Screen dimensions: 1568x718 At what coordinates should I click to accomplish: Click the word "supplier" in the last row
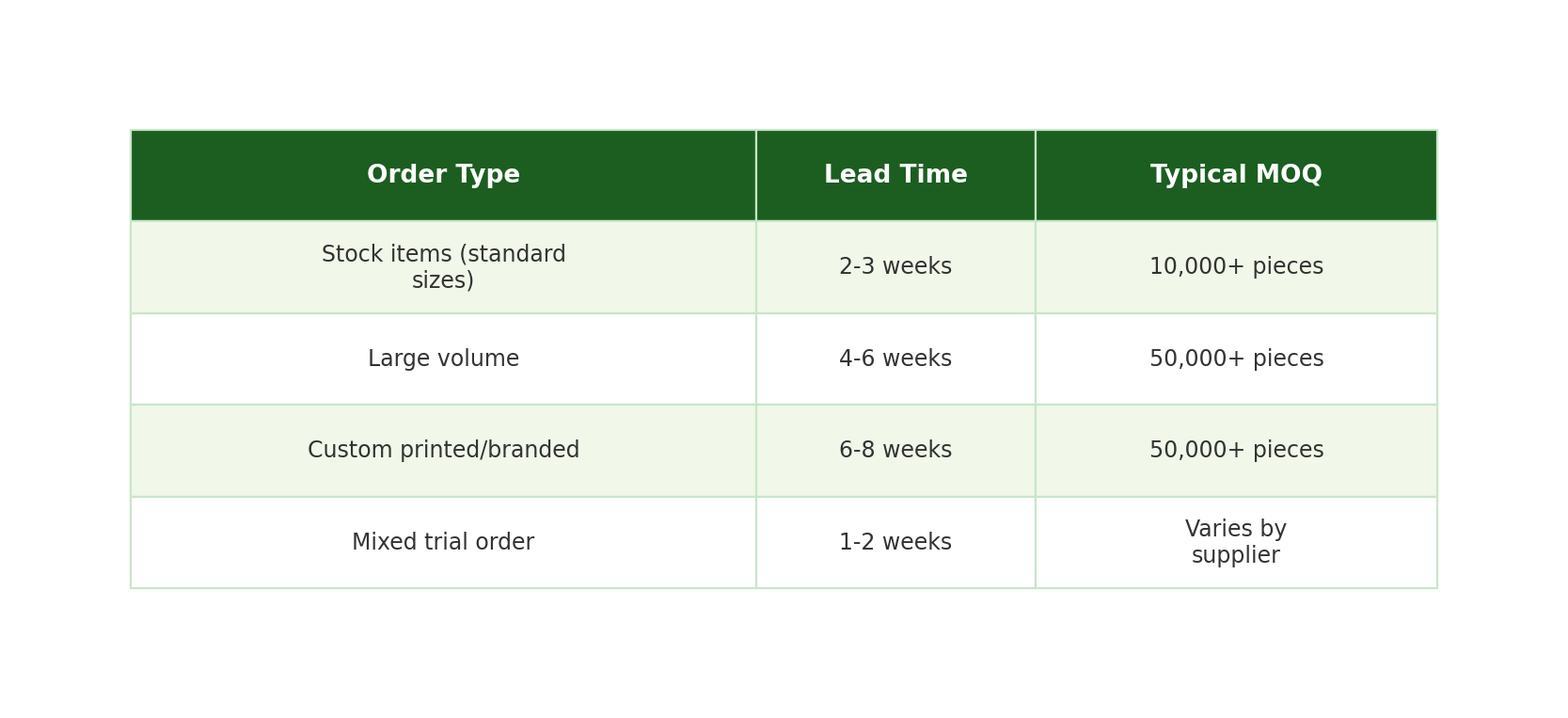click(1236, 556)
